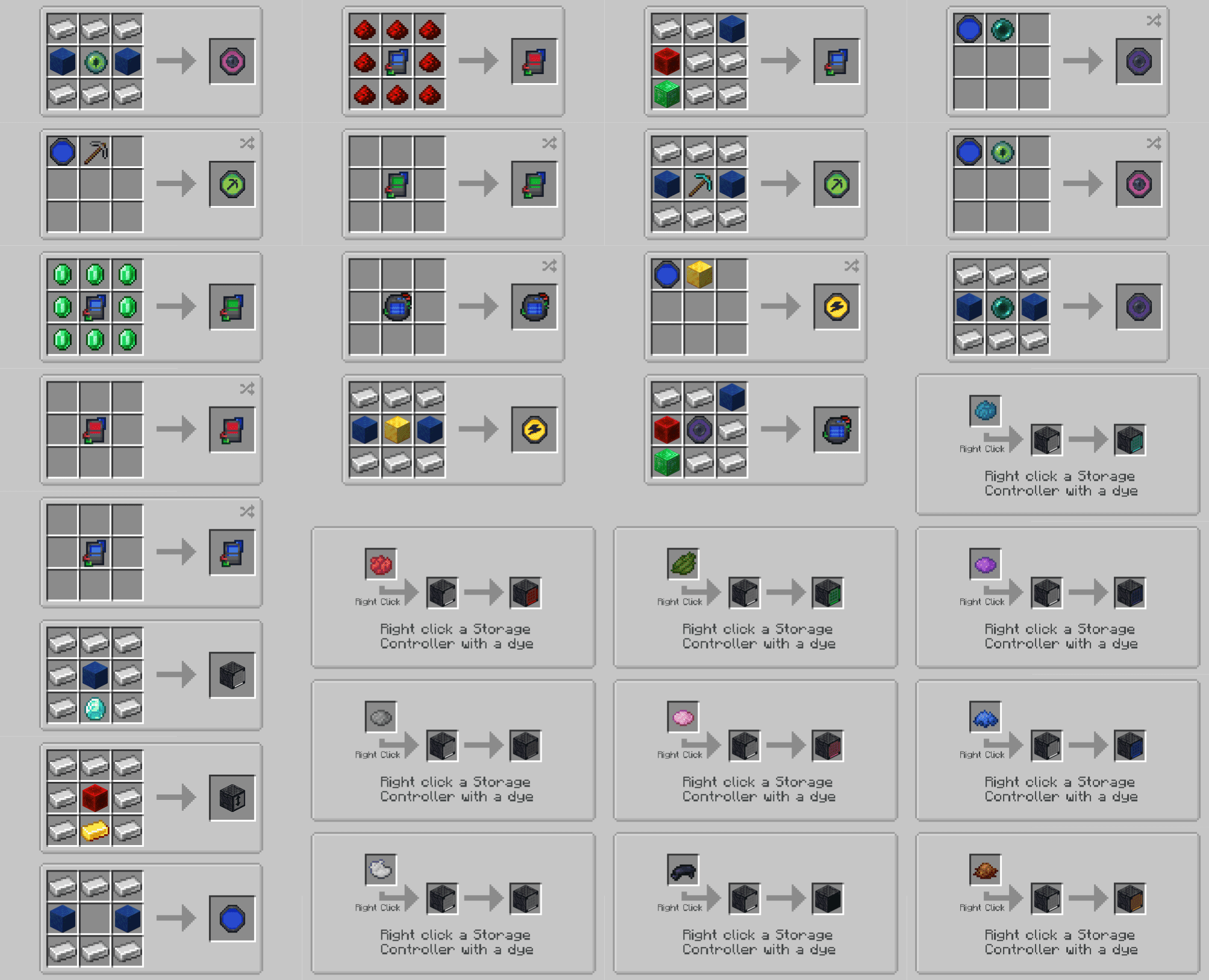Click the undyed Storage Controller in the purple dye panel
This screenshot has width=1209, height=980.
(1046, 593)
